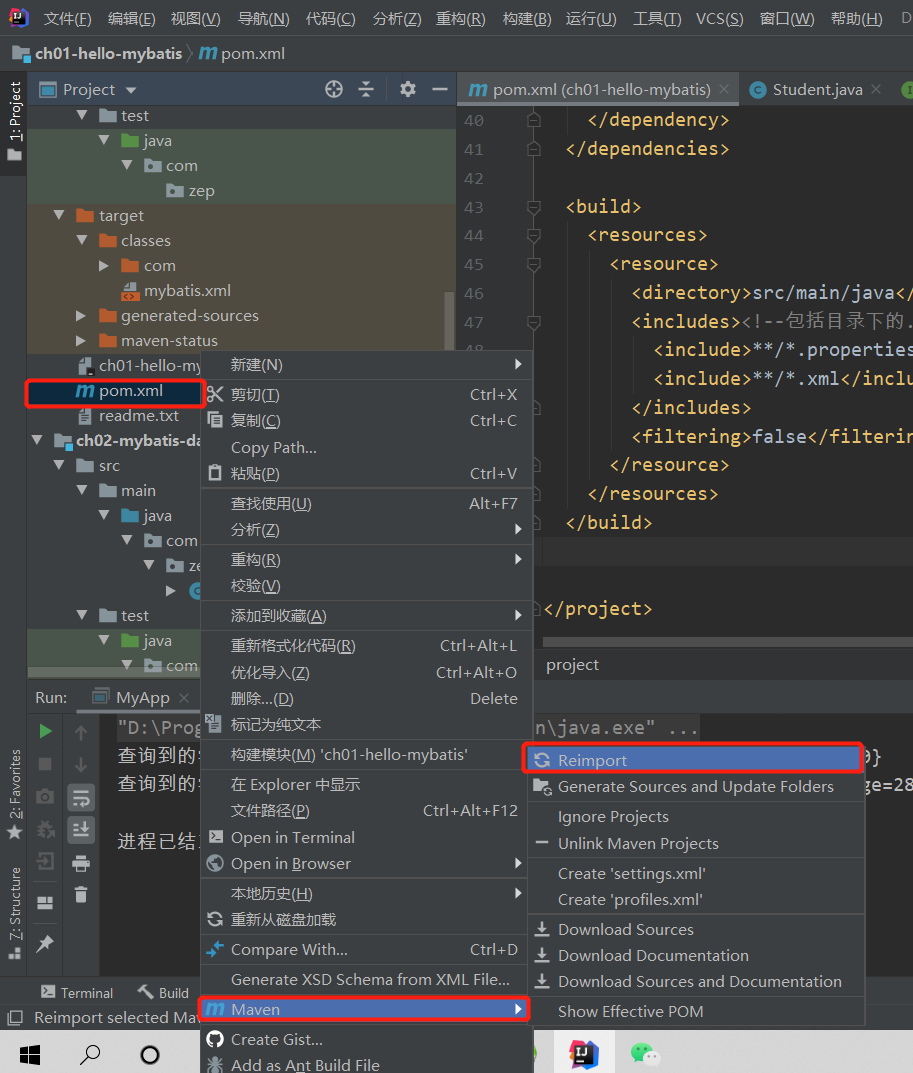913x1073 pixels.
Task: Click the WeChat icon in taskbar
Action: pyautogui.click(x=645, y=1054)
